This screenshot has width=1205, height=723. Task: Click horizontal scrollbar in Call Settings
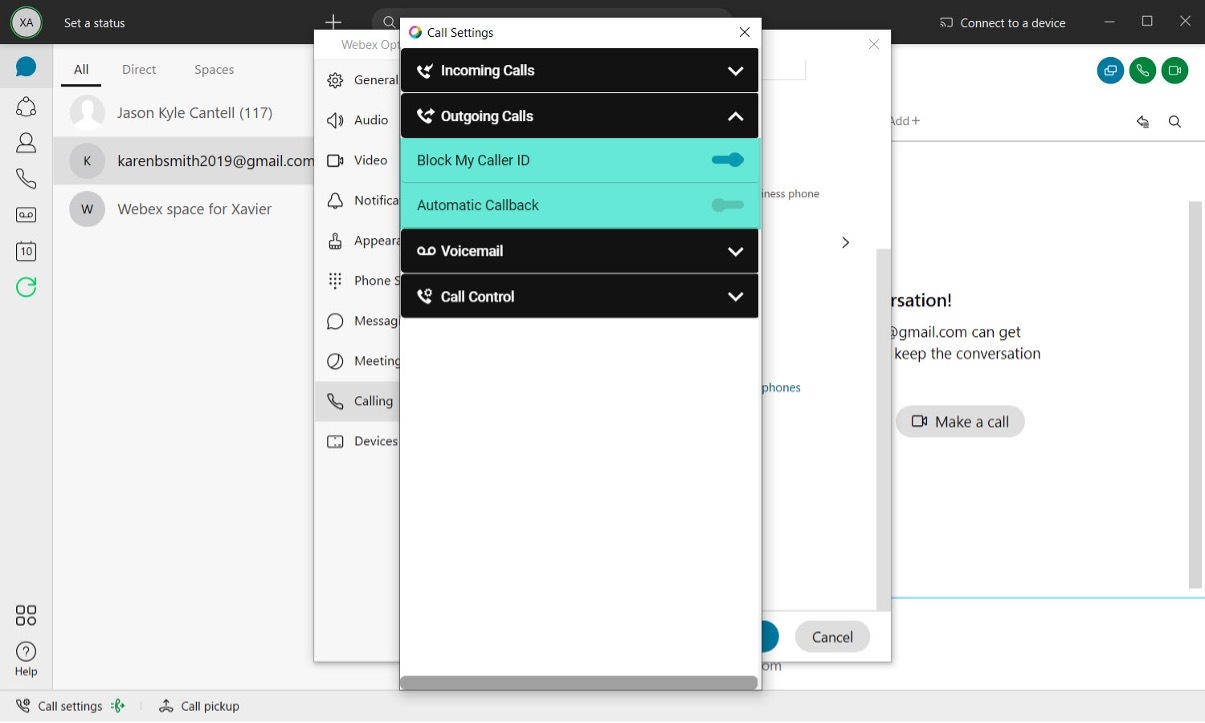pyautogui.click(x=578, y=683)
